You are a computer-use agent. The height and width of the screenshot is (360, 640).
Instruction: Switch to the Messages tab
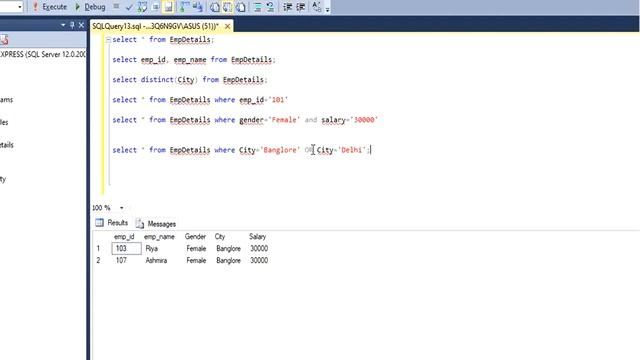(156, 224)
